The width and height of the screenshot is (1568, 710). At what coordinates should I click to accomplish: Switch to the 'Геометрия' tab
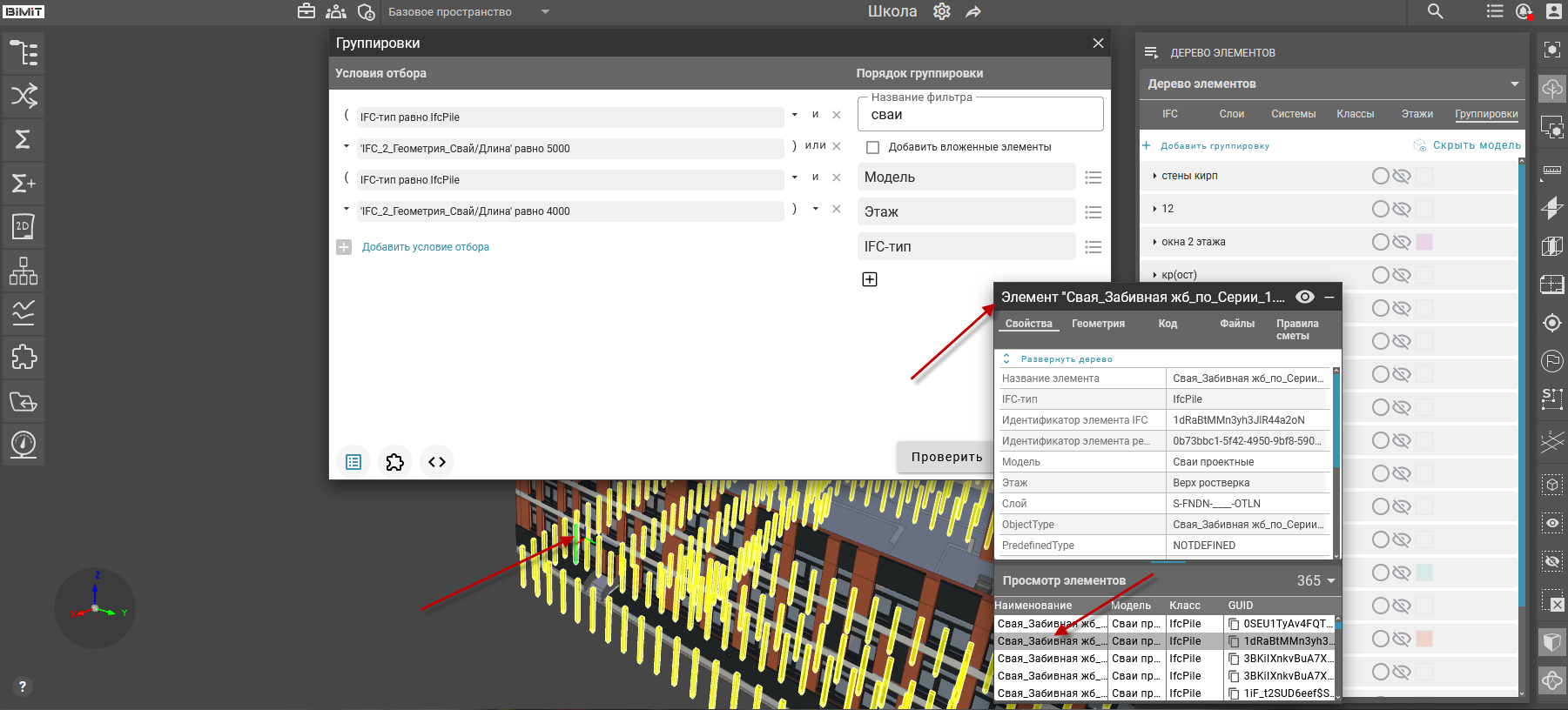click(1098, 324)
